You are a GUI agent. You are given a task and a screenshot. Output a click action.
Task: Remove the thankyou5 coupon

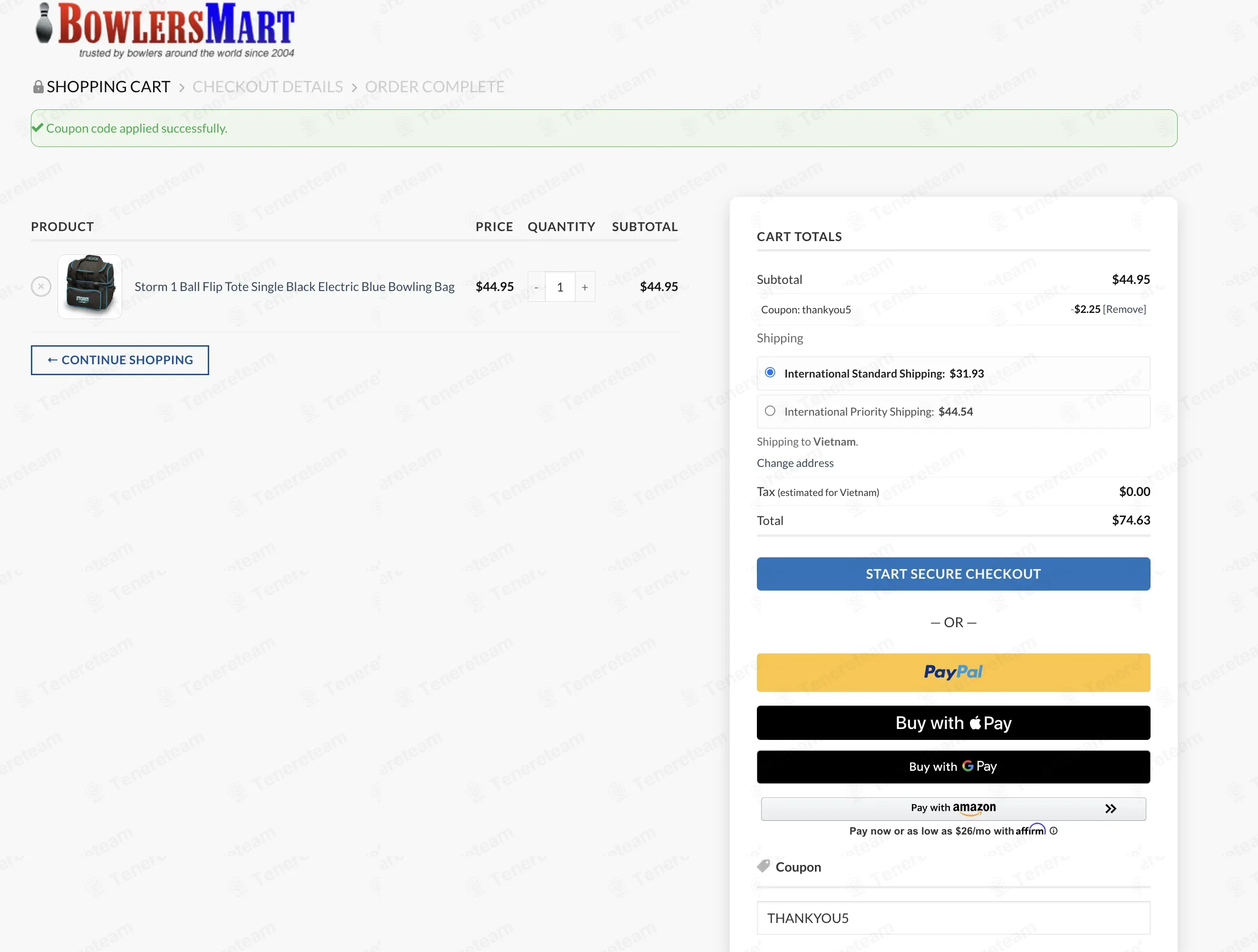coord(1124,310)
